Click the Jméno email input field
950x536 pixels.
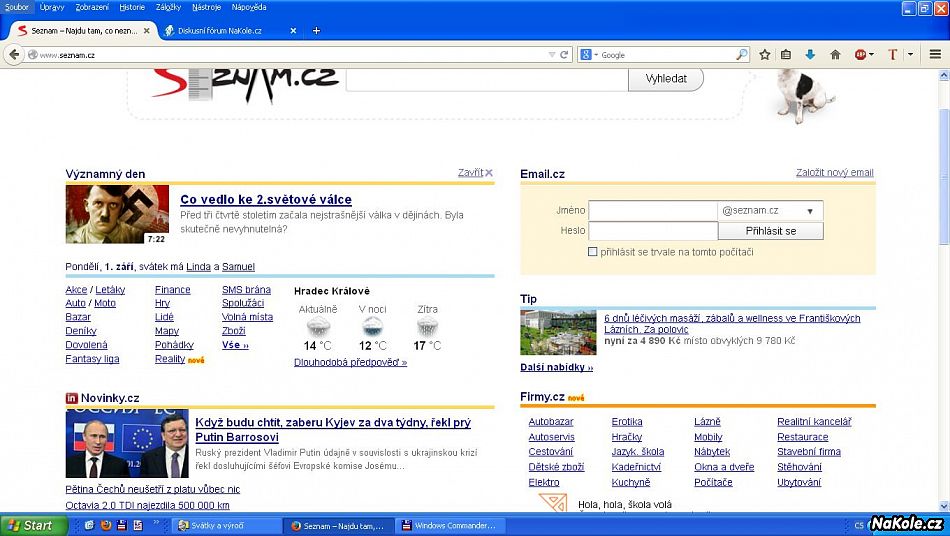(x=653, y=211)
